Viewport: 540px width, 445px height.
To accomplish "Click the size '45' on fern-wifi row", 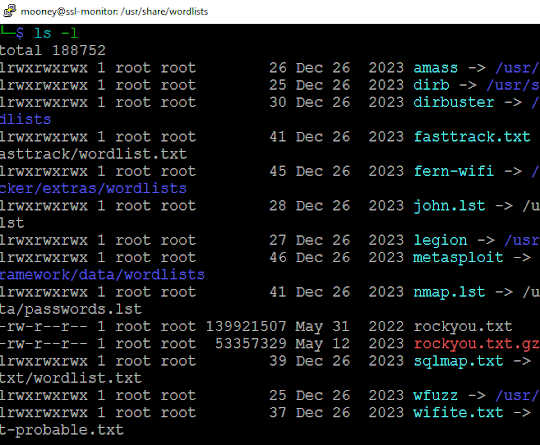I will 278,171.
